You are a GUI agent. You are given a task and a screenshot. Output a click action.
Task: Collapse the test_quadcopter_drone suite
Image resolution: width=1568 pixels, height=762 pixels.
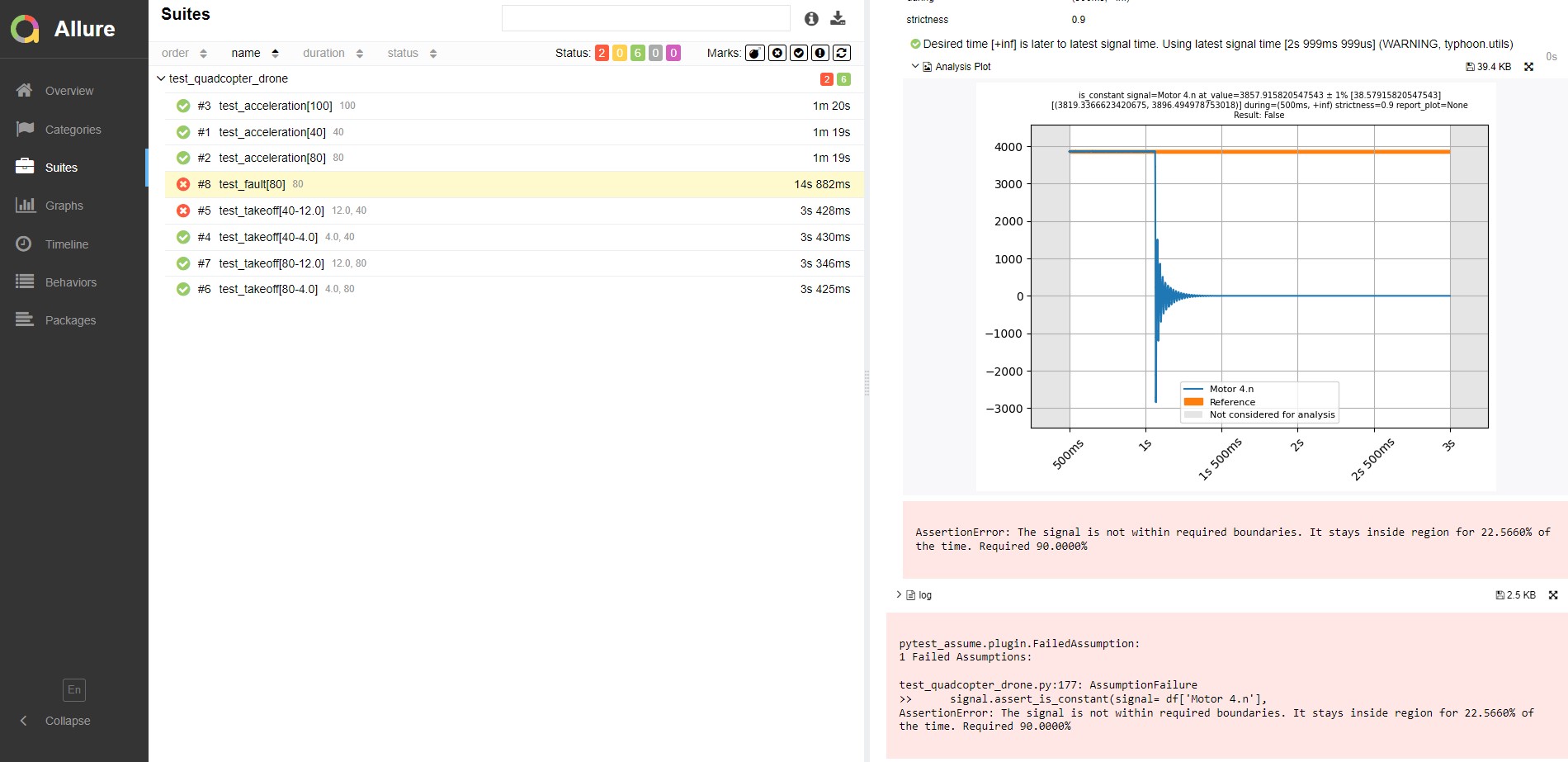point(161,78)
